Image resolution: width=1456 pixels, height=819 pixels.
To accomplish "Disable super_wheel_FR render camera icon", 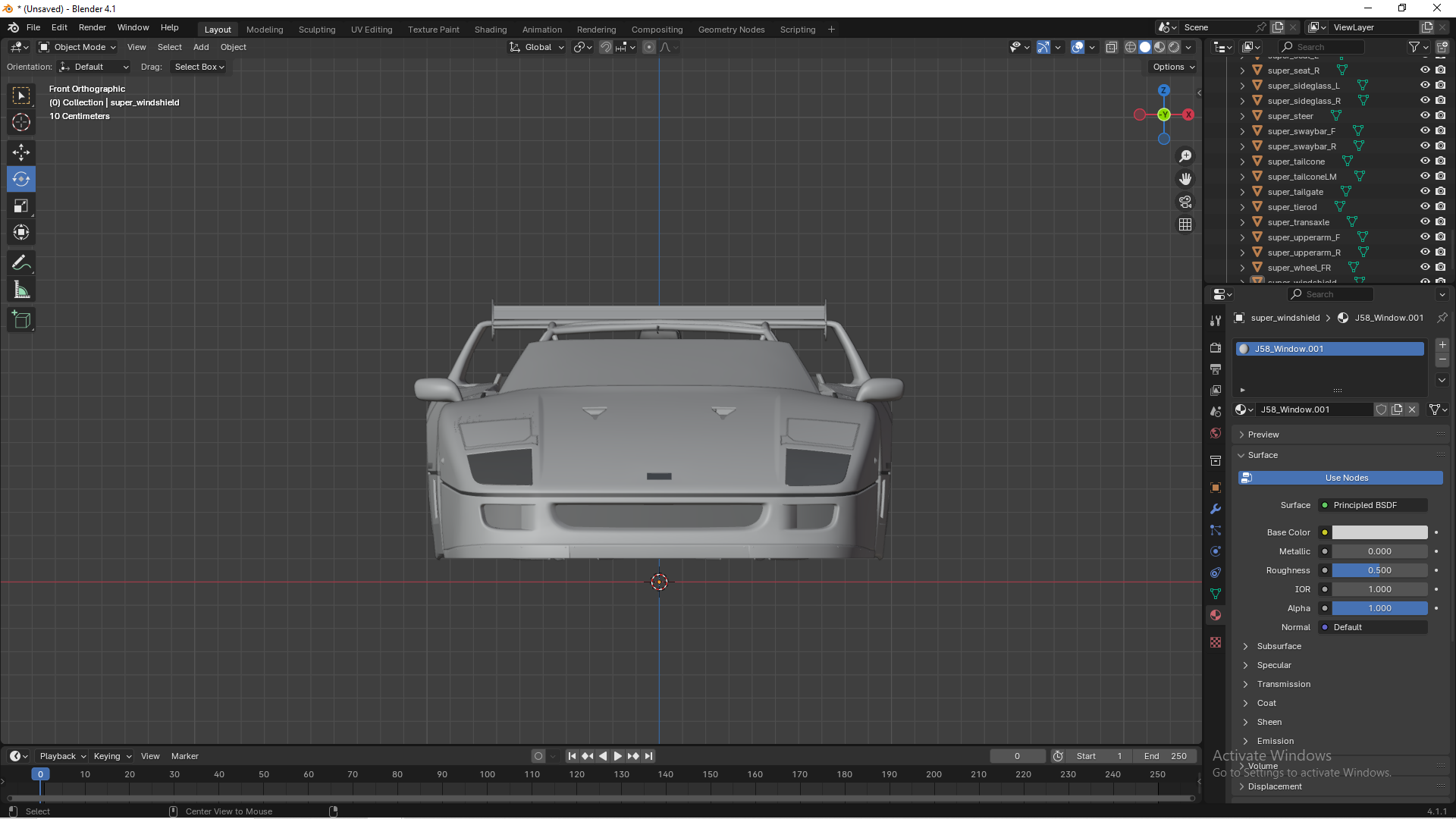I will coord(1440,267).
